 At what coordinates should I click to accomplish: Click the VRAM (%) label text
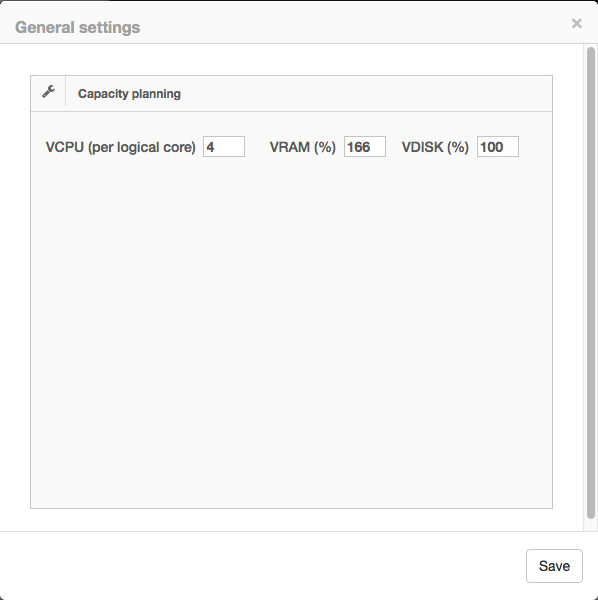tap(303, 147)
